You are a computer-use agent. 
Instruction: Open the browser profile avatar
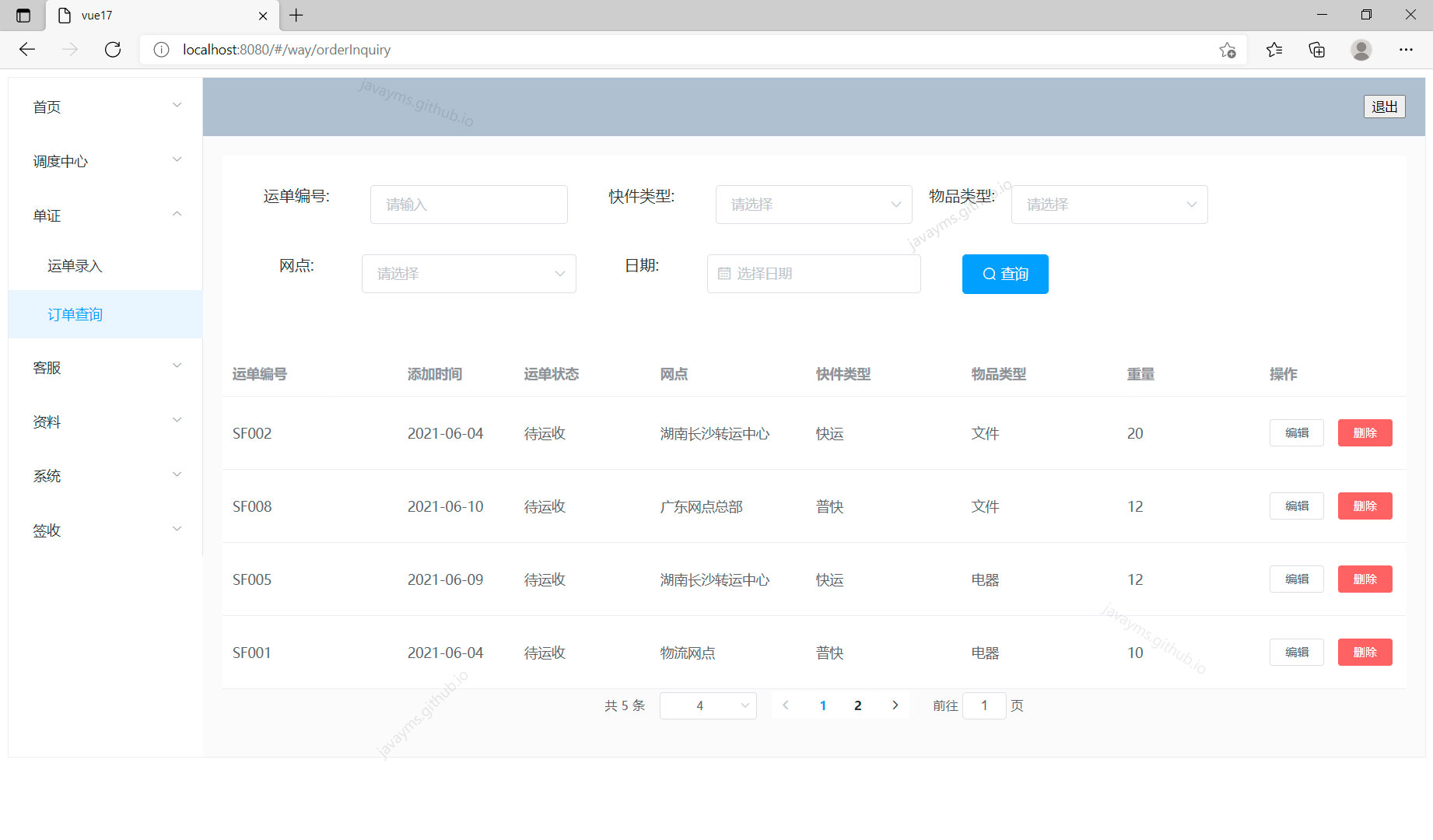(x=1361, y=50)
